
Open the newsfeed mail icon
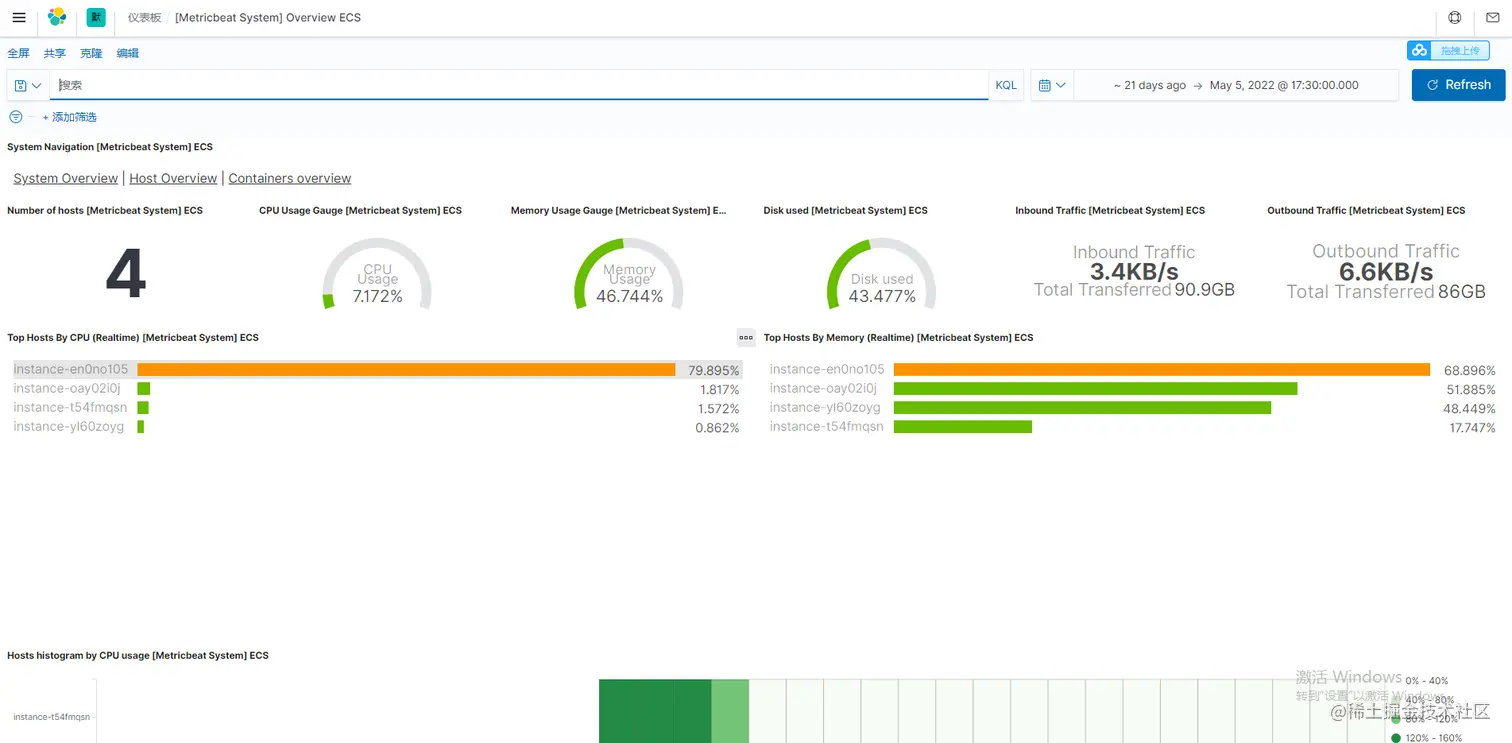click(1493, 17)
